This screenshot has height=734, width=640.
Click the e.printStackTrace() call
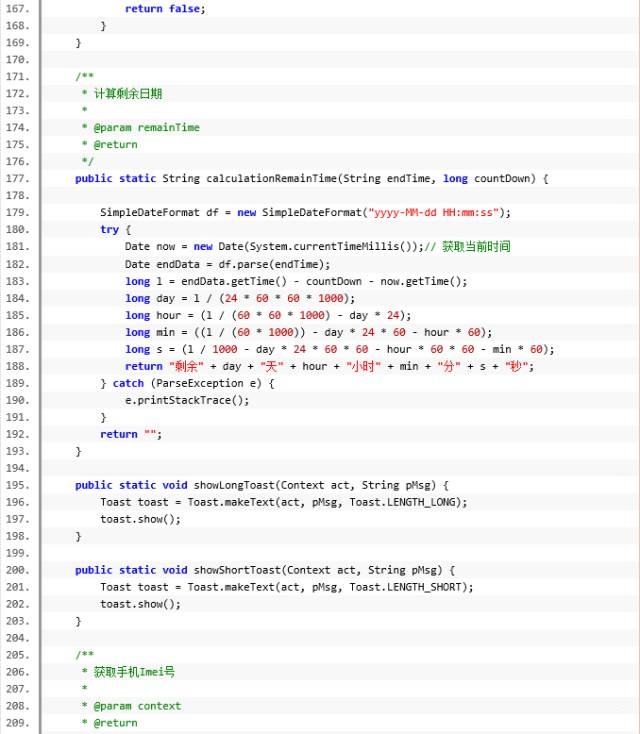click(x=186, y=400)
